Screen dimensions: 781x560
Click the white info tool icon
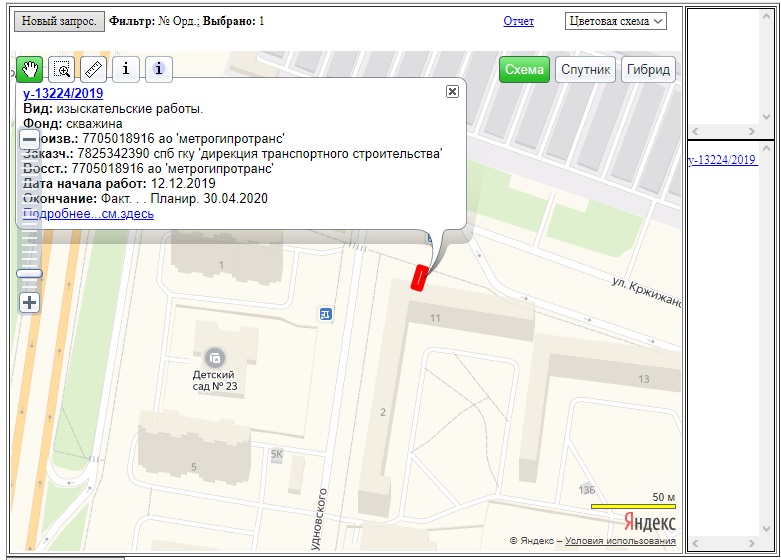tap(125, 69)
